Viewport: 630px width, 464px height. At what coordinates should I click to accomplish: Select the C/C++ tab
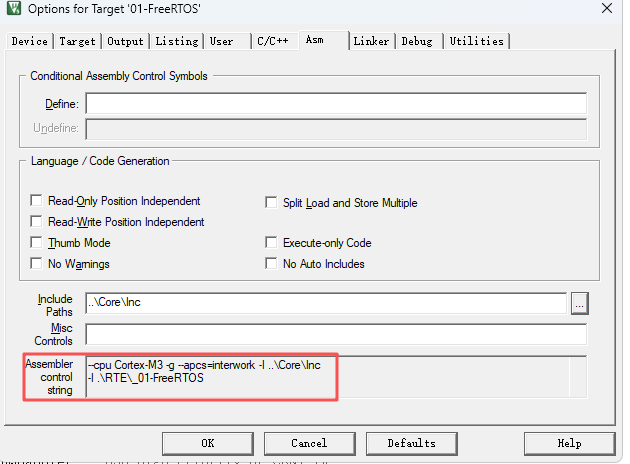click(273, 41)
